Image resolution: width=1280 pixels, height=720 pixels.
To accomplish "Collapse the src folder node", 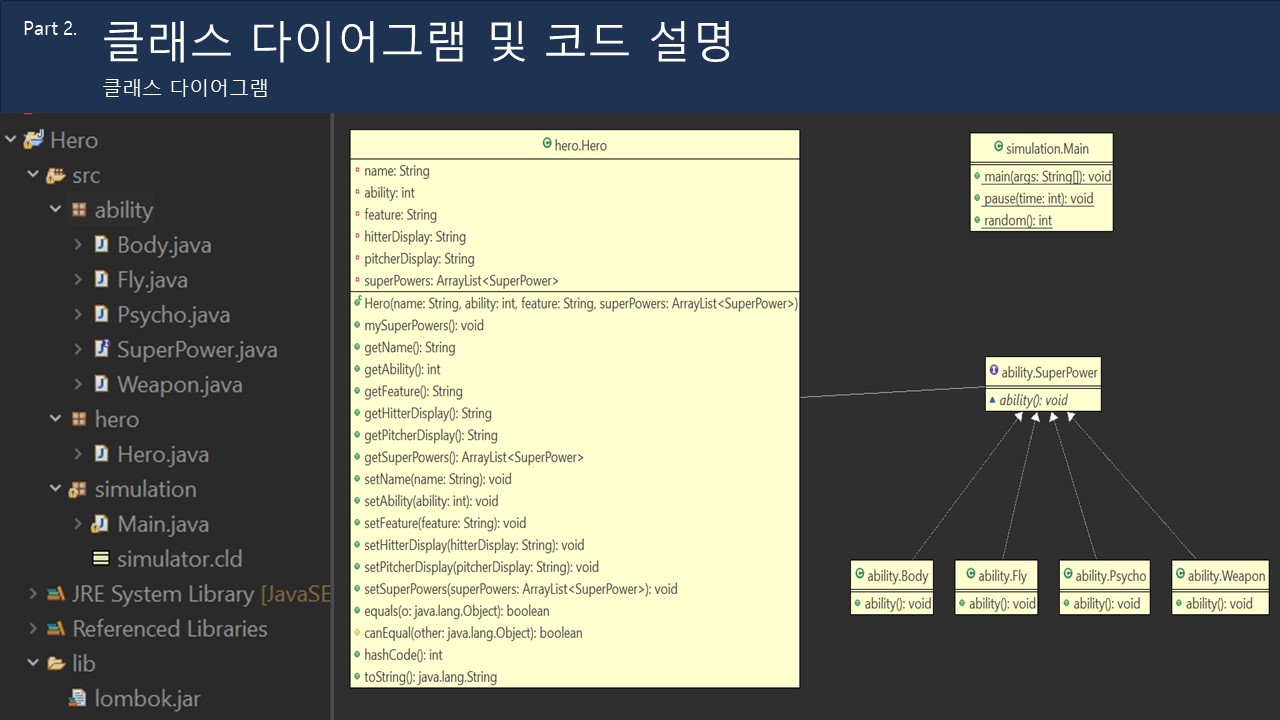I will click(33, 175).
